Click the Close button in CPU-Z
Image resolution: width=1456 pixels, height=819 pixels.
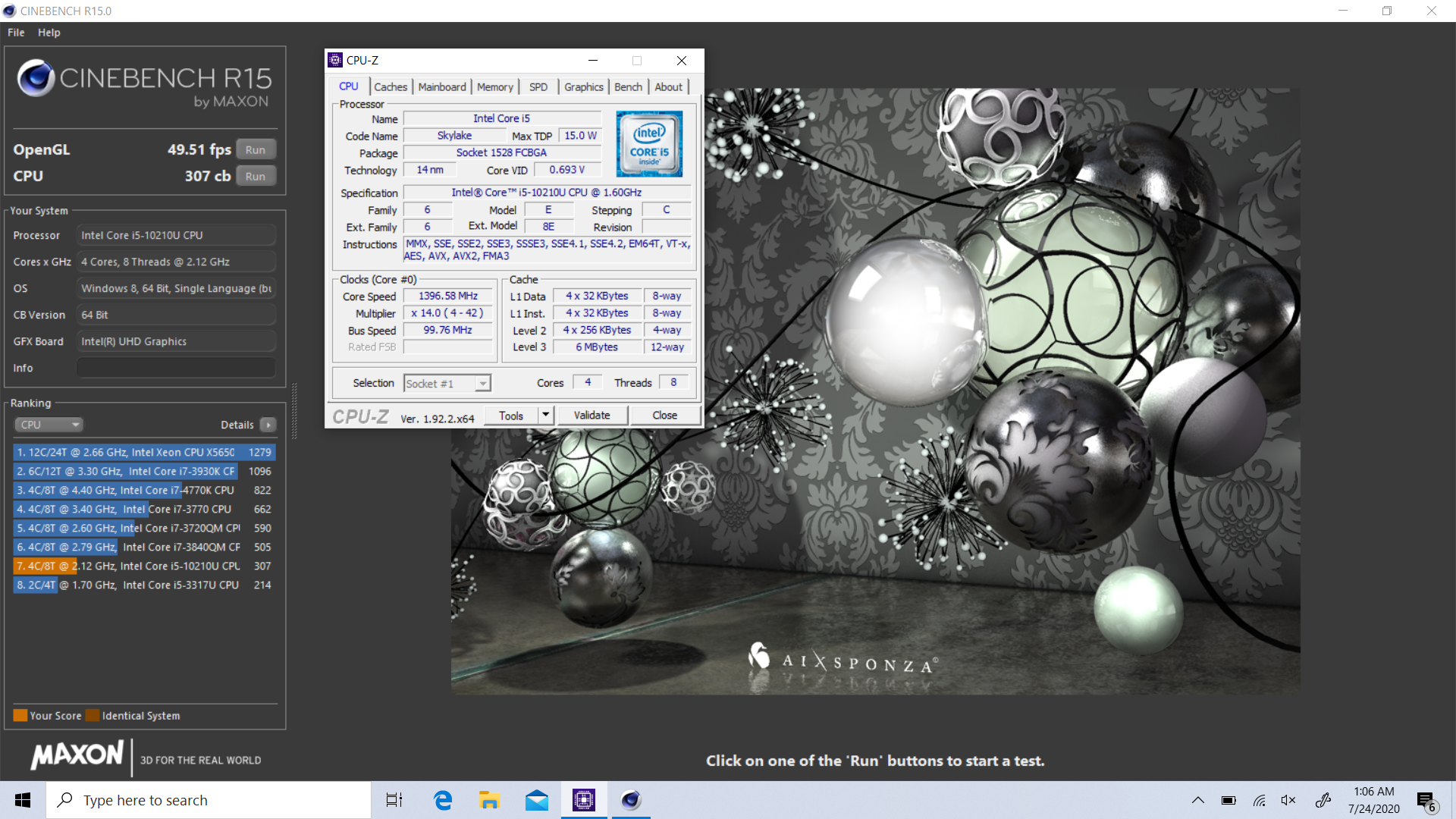665,416
